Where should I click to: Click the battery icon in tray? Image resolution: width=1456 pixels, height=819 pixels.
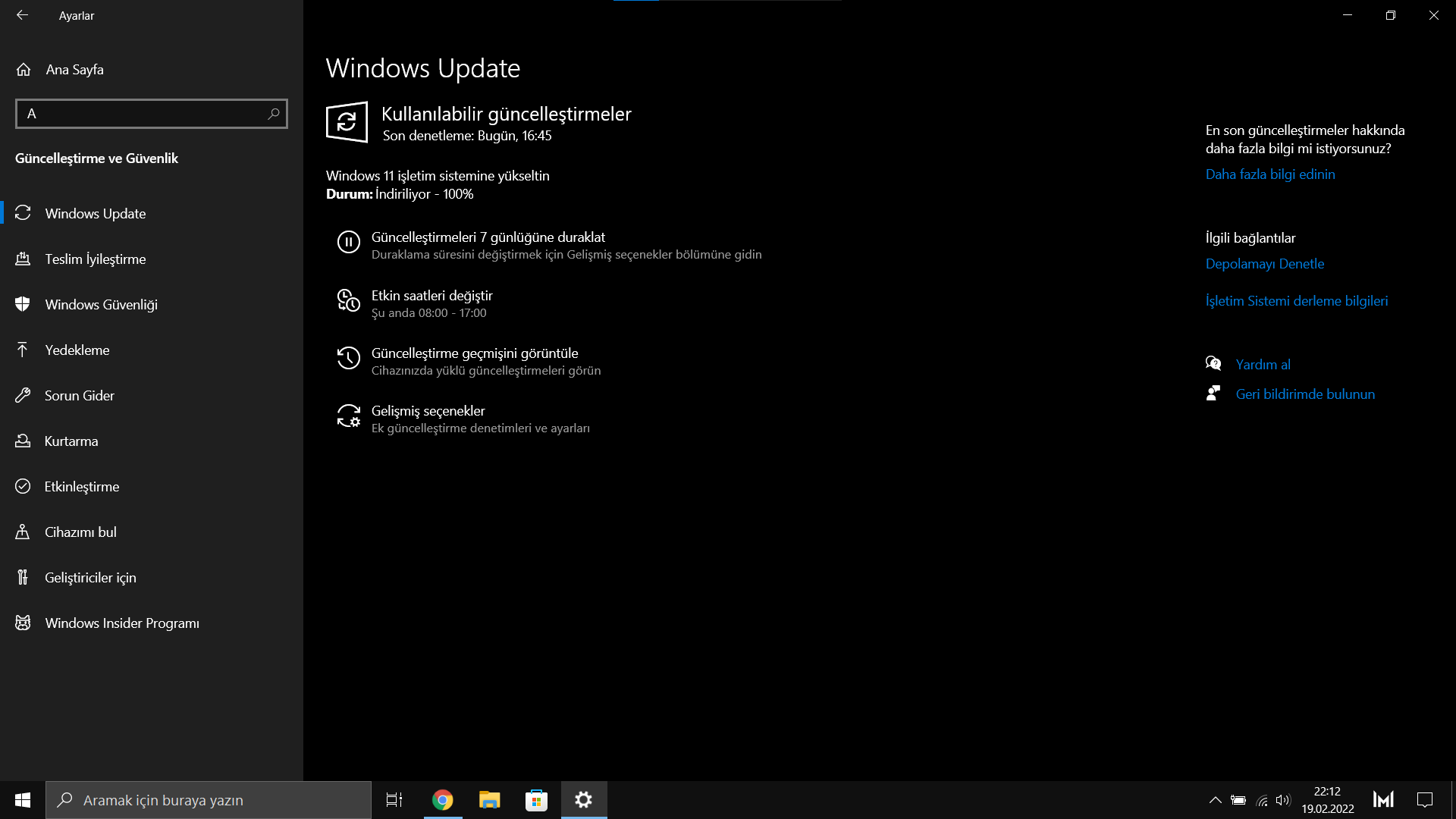tap(1238, 800)
